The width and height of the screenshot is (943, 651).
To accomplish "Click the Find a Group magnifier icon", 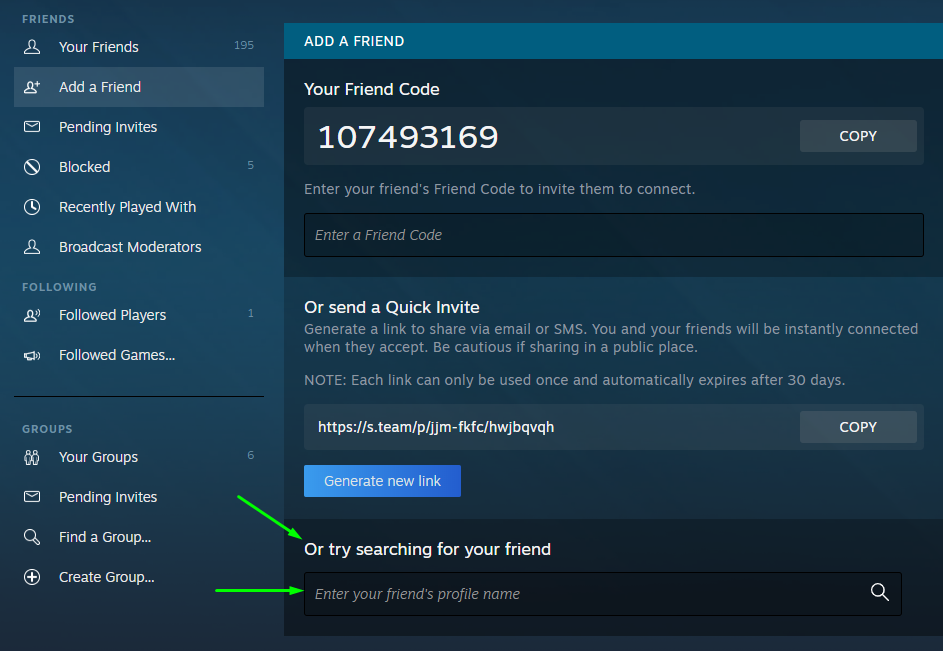I will coord(32,537).
